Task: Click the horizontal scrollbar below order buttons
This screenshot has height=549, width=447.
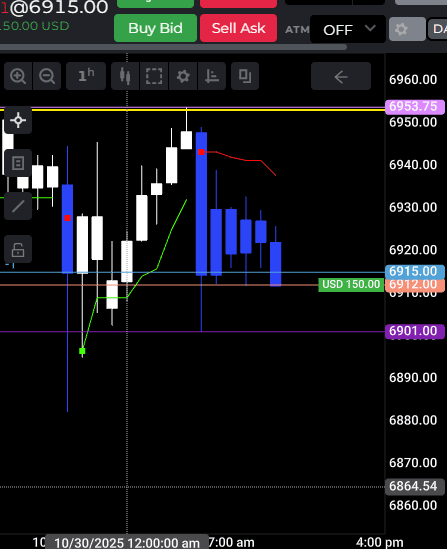Action: 173,47
